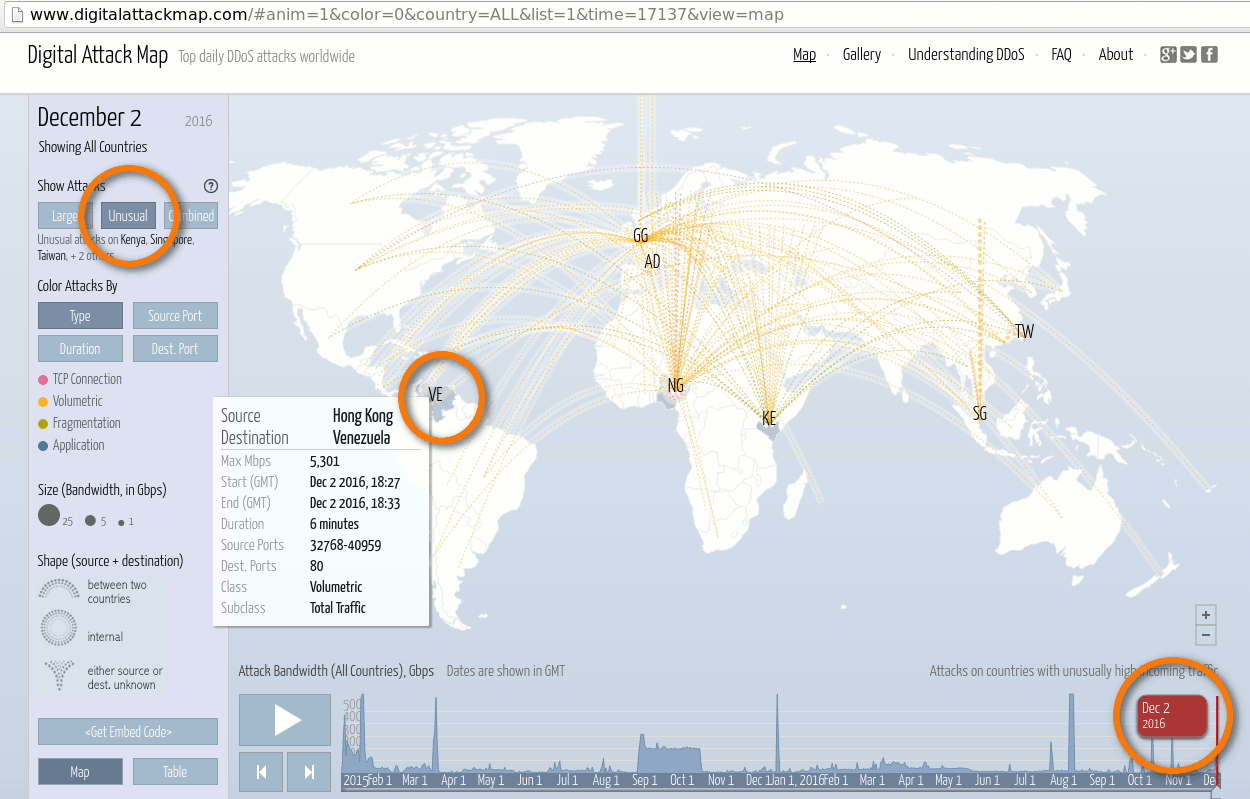Toggle the Unusual attacks filter

(x=128, y=216)
